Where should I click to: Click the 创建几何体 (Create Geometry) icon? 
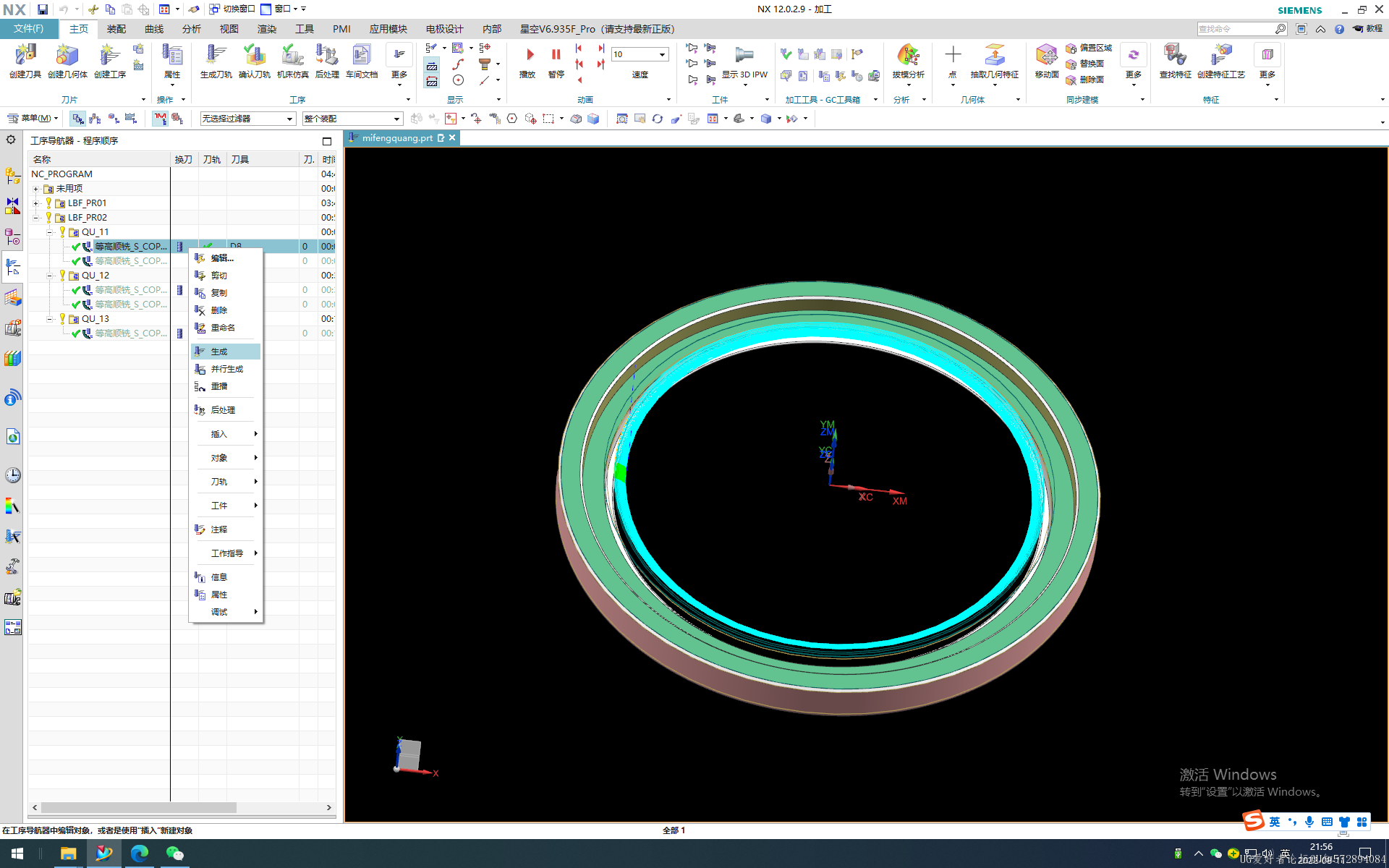[67, 61]
